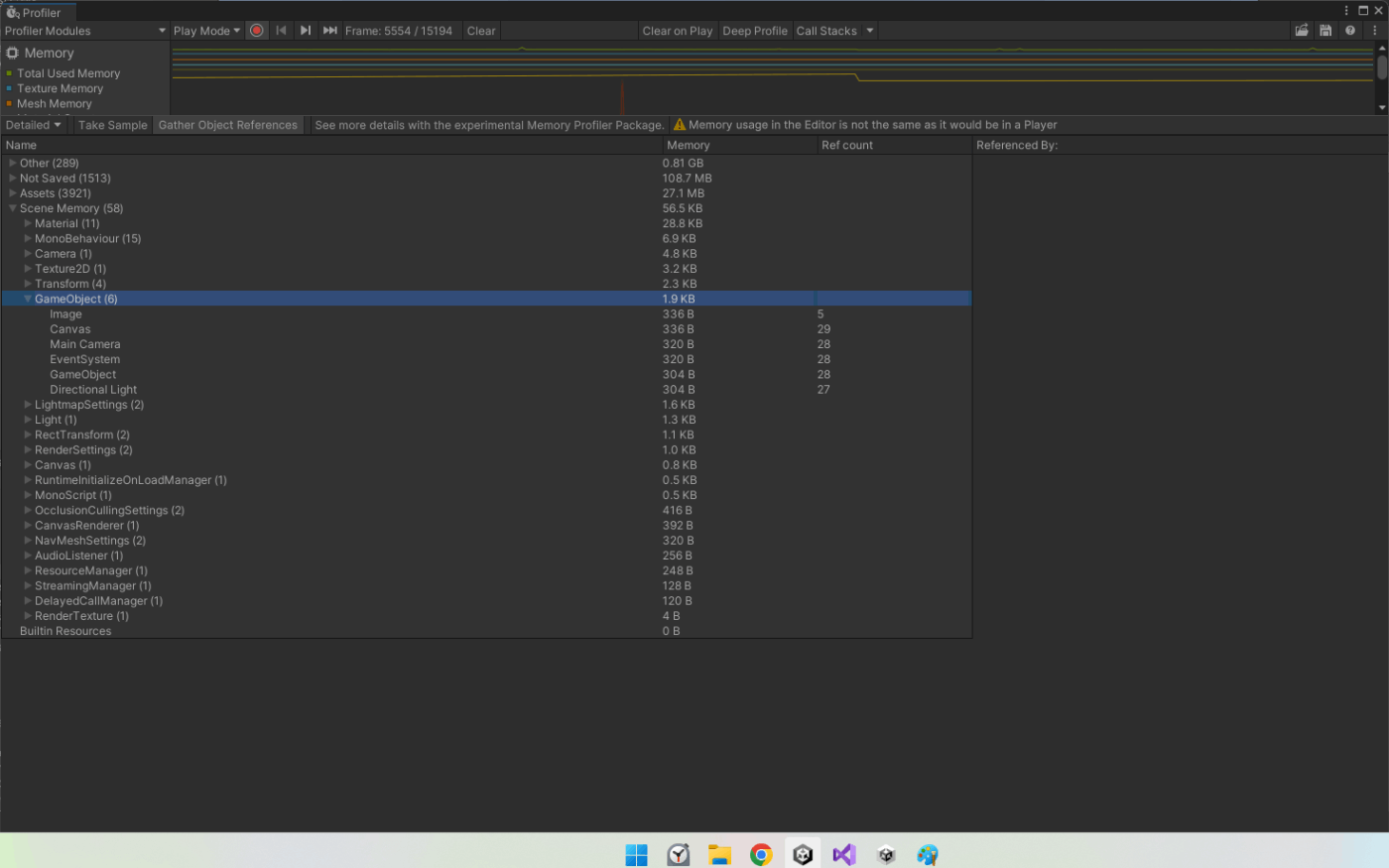Image resolution: width=1389 pixels, height=868 pixels.
Task: Open toolbar three-dot options menu beside help
Action: point(1375,31)
